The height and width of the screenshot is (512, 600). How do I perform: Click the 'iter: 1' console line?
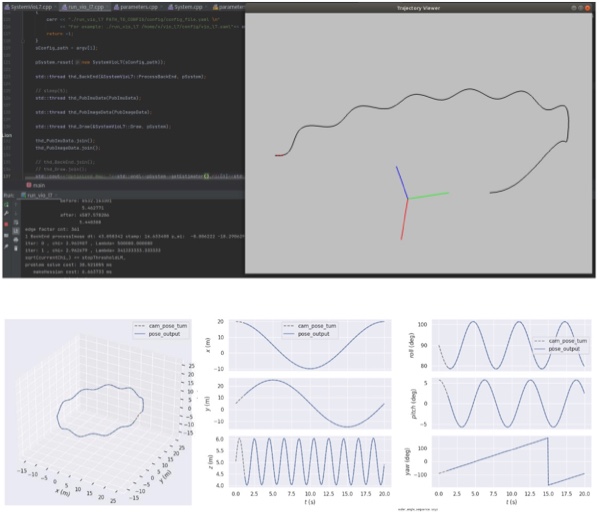[x=93, y=250]
